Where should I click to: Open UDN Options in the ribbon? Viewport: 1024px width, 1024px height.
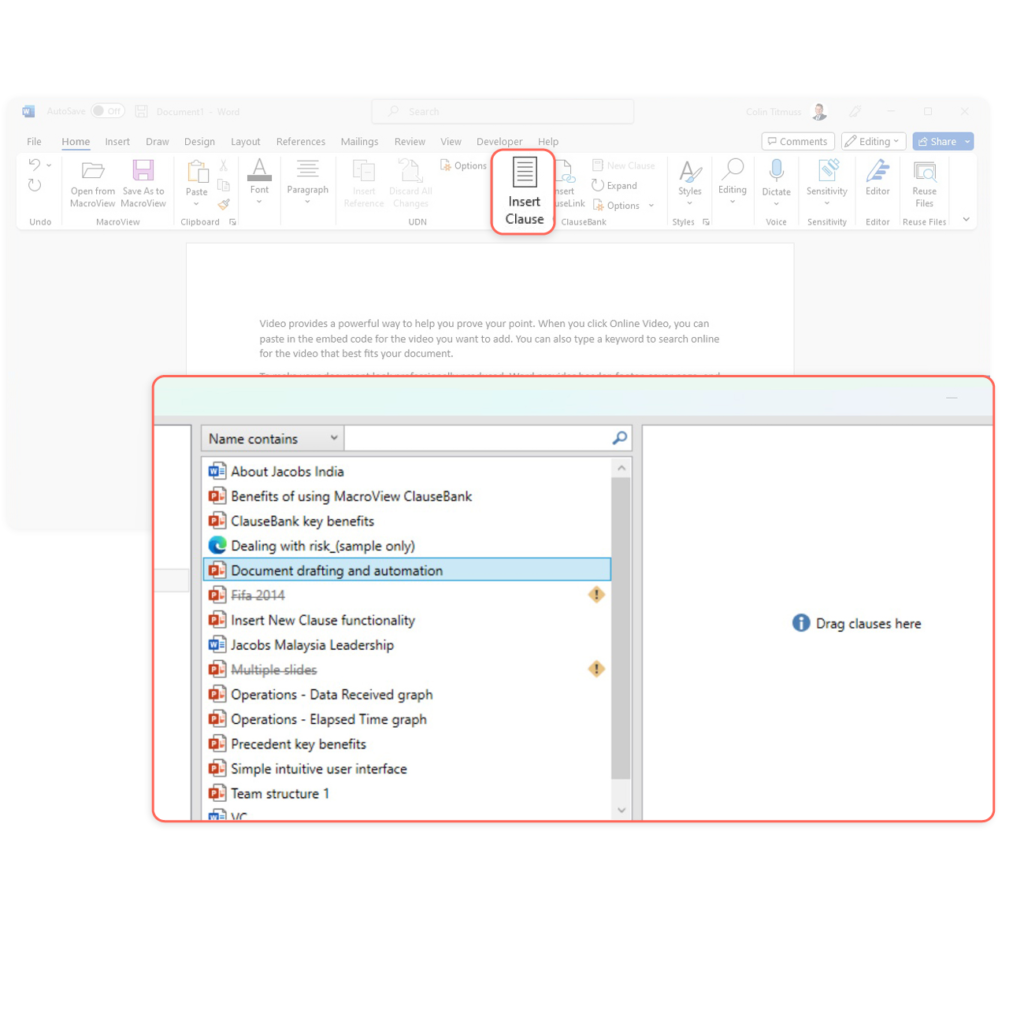463,166
